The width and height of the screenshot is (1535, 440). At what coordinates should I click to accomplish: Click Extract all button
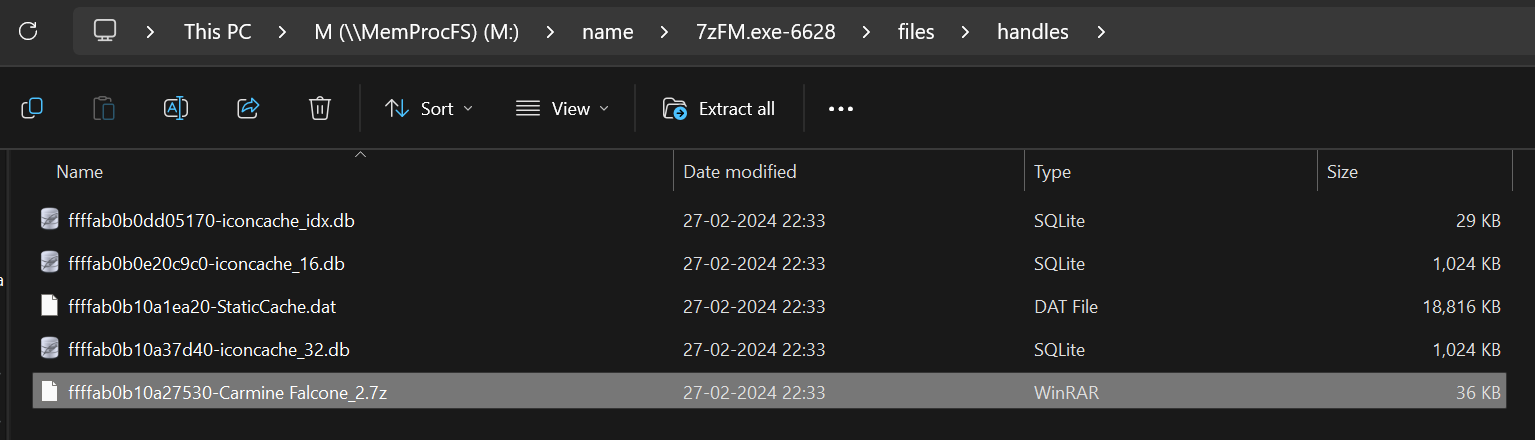pos(719,108)
